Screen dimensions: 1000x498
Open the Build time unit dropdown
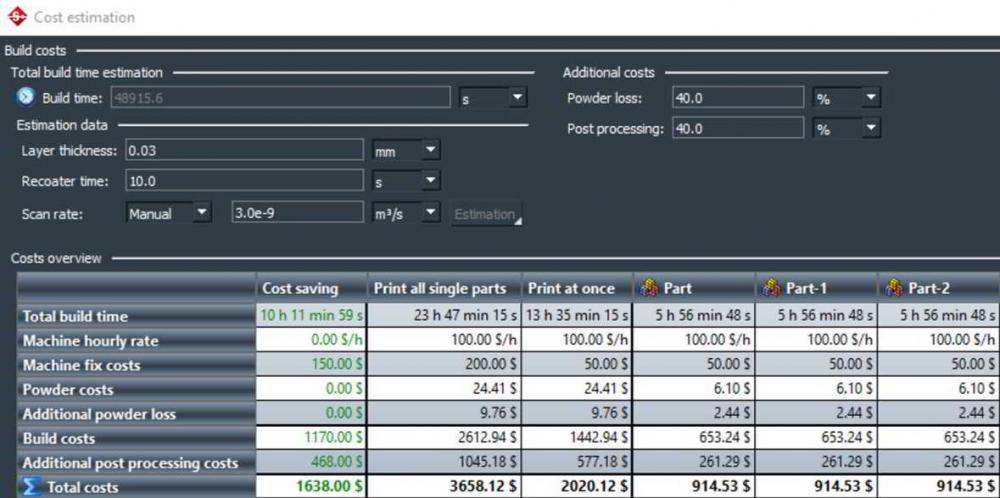517,98
